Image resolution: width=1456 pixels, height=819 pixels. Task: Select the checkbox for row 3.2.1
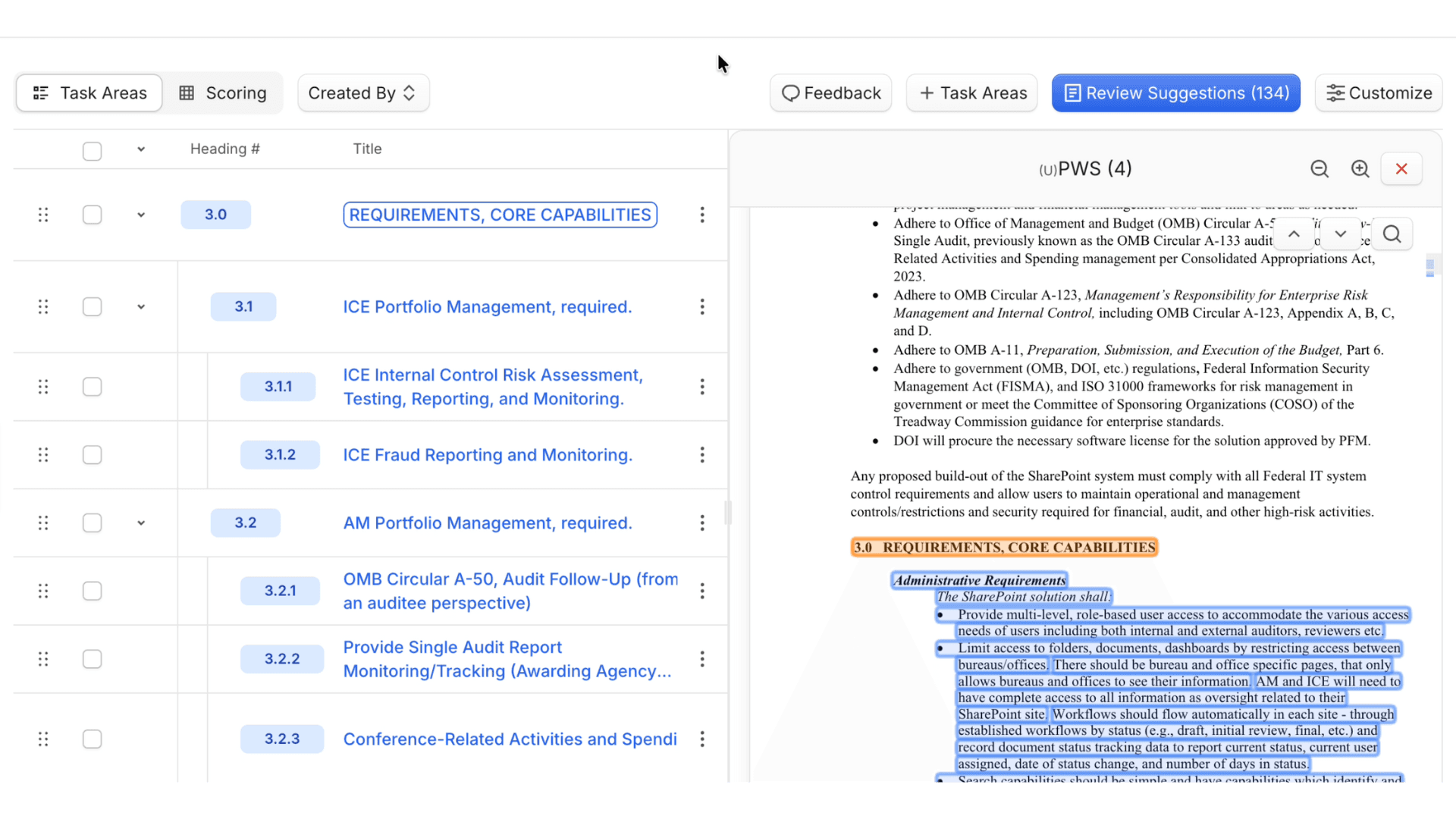click(x=92, y=591)
